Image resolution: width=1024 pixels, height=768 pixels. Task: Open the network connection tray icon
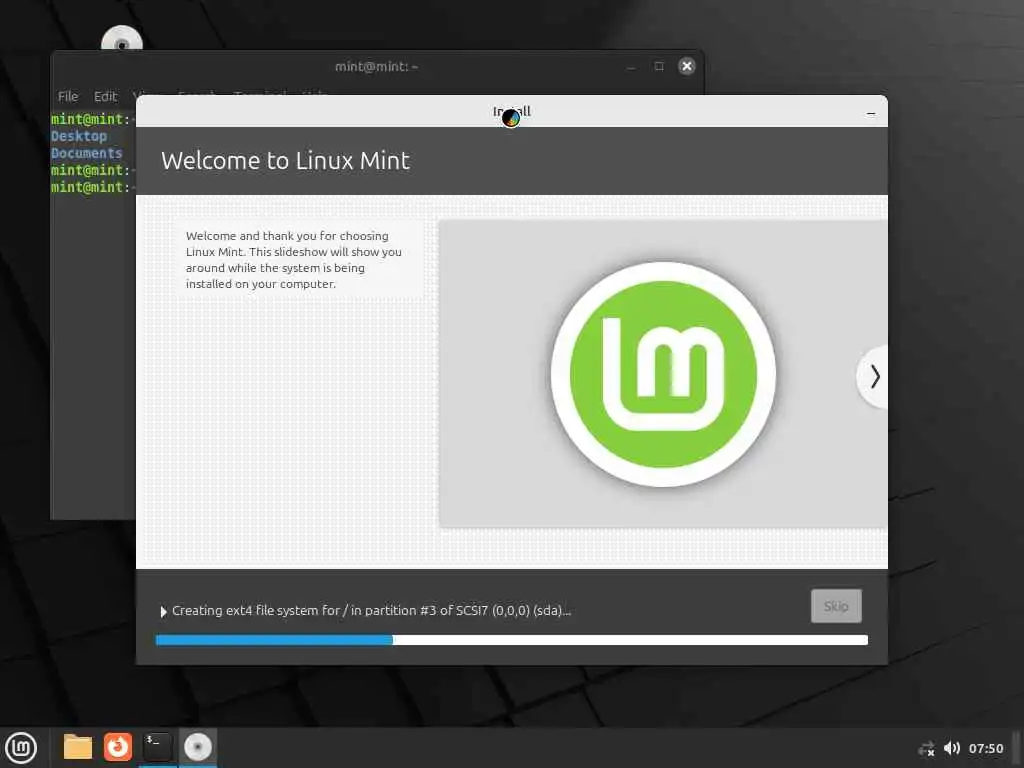[x=926, y=748]
